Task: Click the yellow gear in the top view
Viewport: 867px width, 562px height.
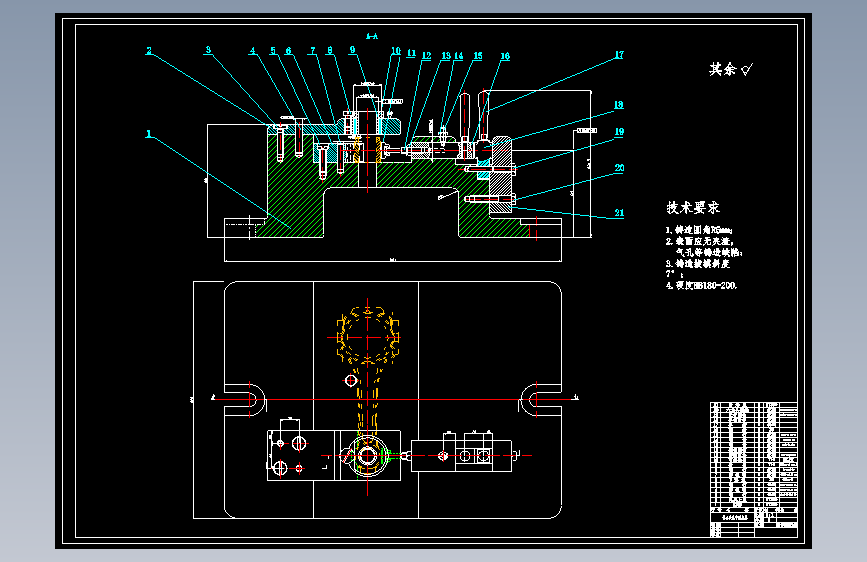Action: [x=368, y=336]
